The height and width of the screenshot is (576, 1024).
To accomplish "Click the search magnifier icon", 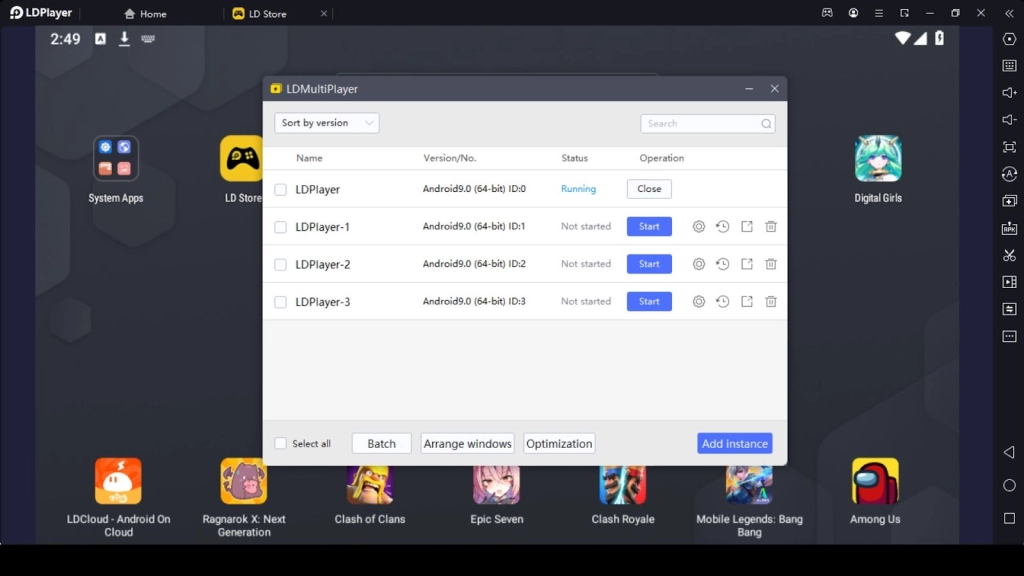I will pyautogui.click(x=766, y=123).
